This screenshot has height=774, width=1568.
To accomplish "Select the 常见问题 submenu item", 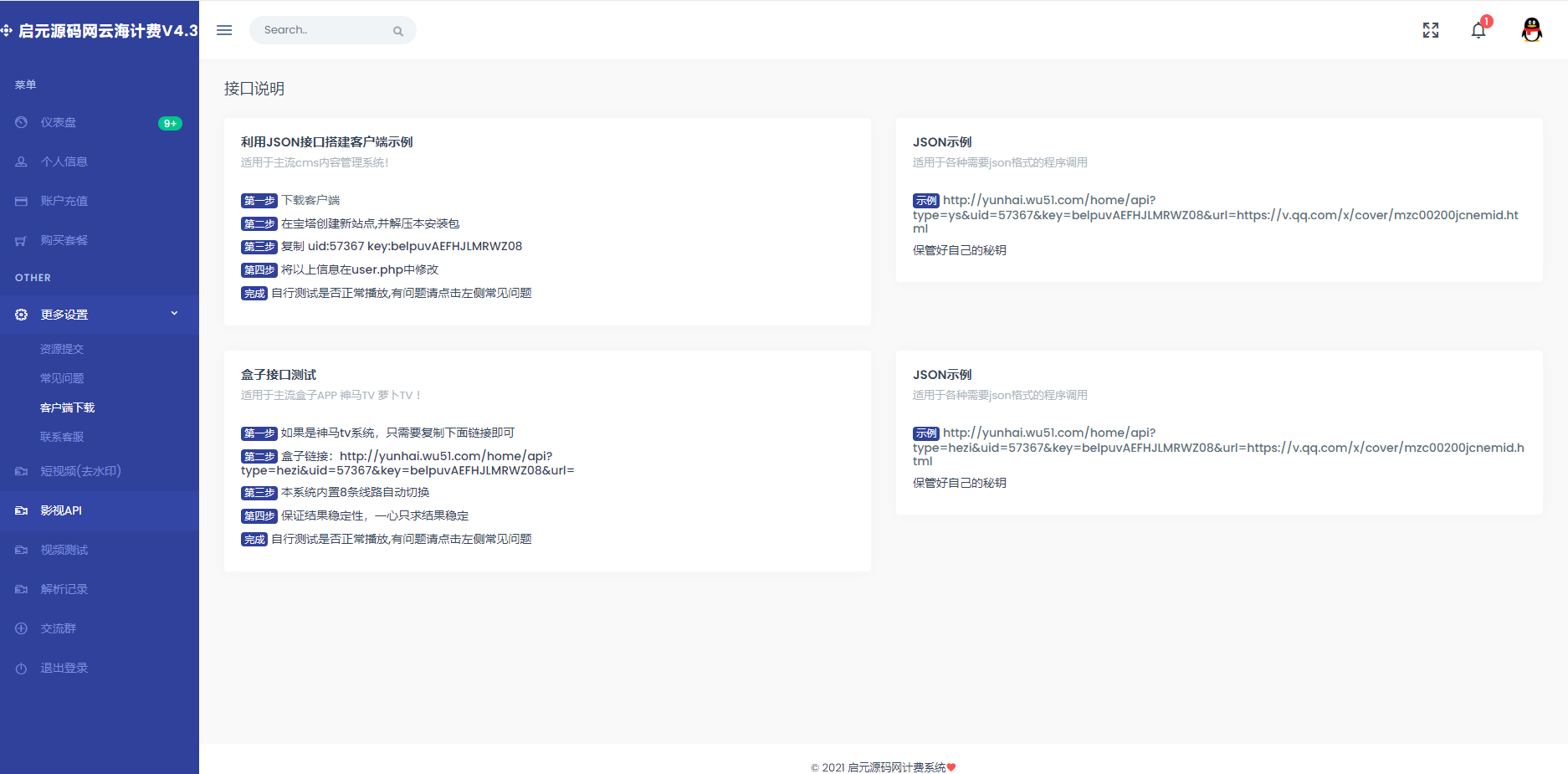I will coord(62,378).
